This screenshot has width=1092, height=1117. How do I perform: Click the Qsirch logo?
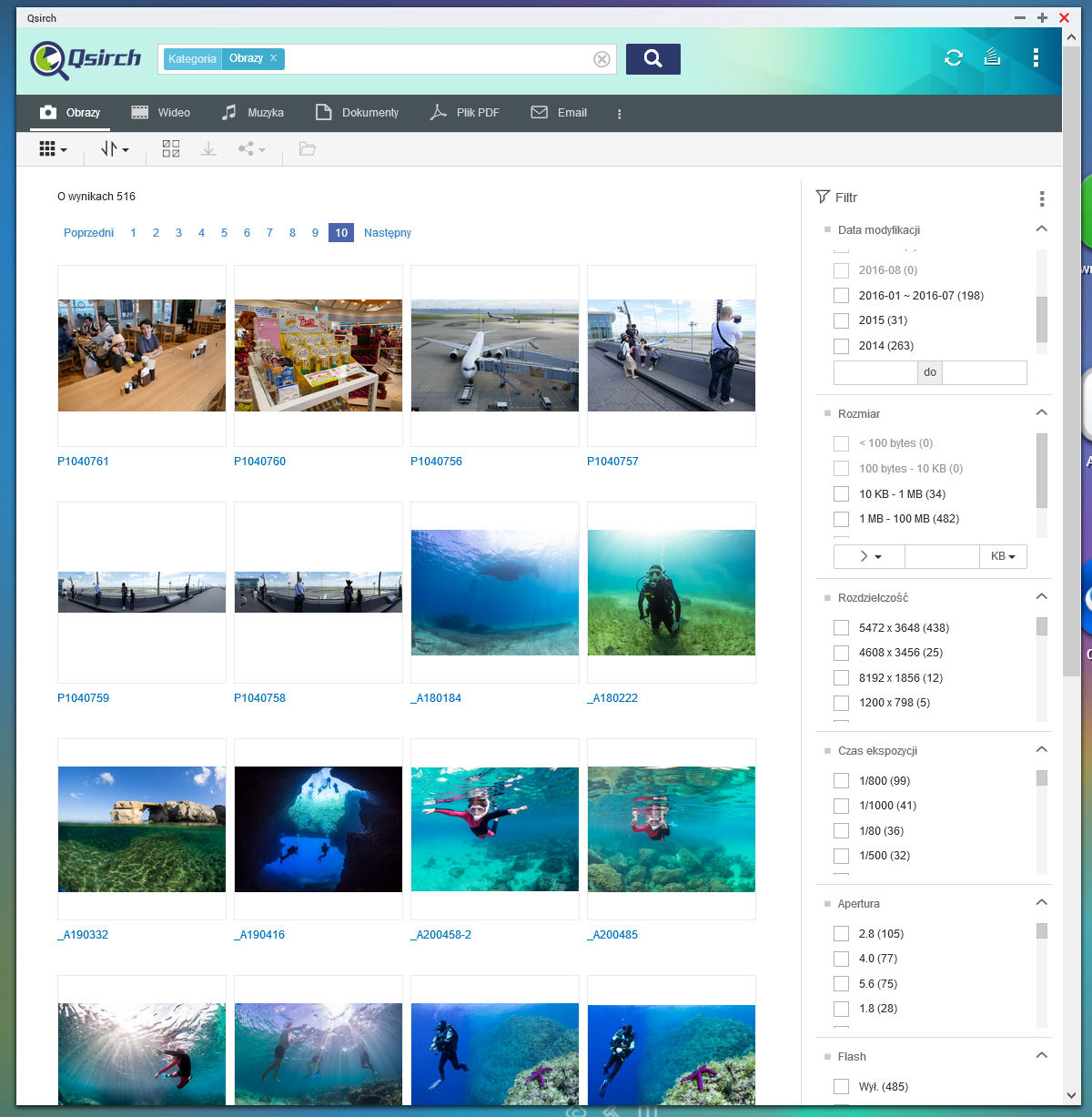[x=86, y=60]
